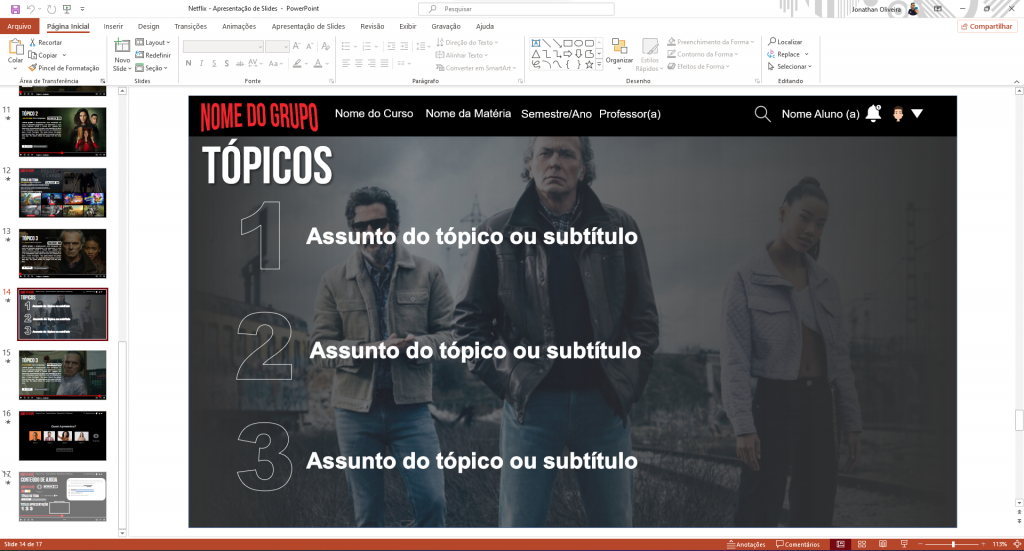Expand the Copiar options arrow
The height and width of the screenshot is (551, 1024).
(x=64, y=55)
